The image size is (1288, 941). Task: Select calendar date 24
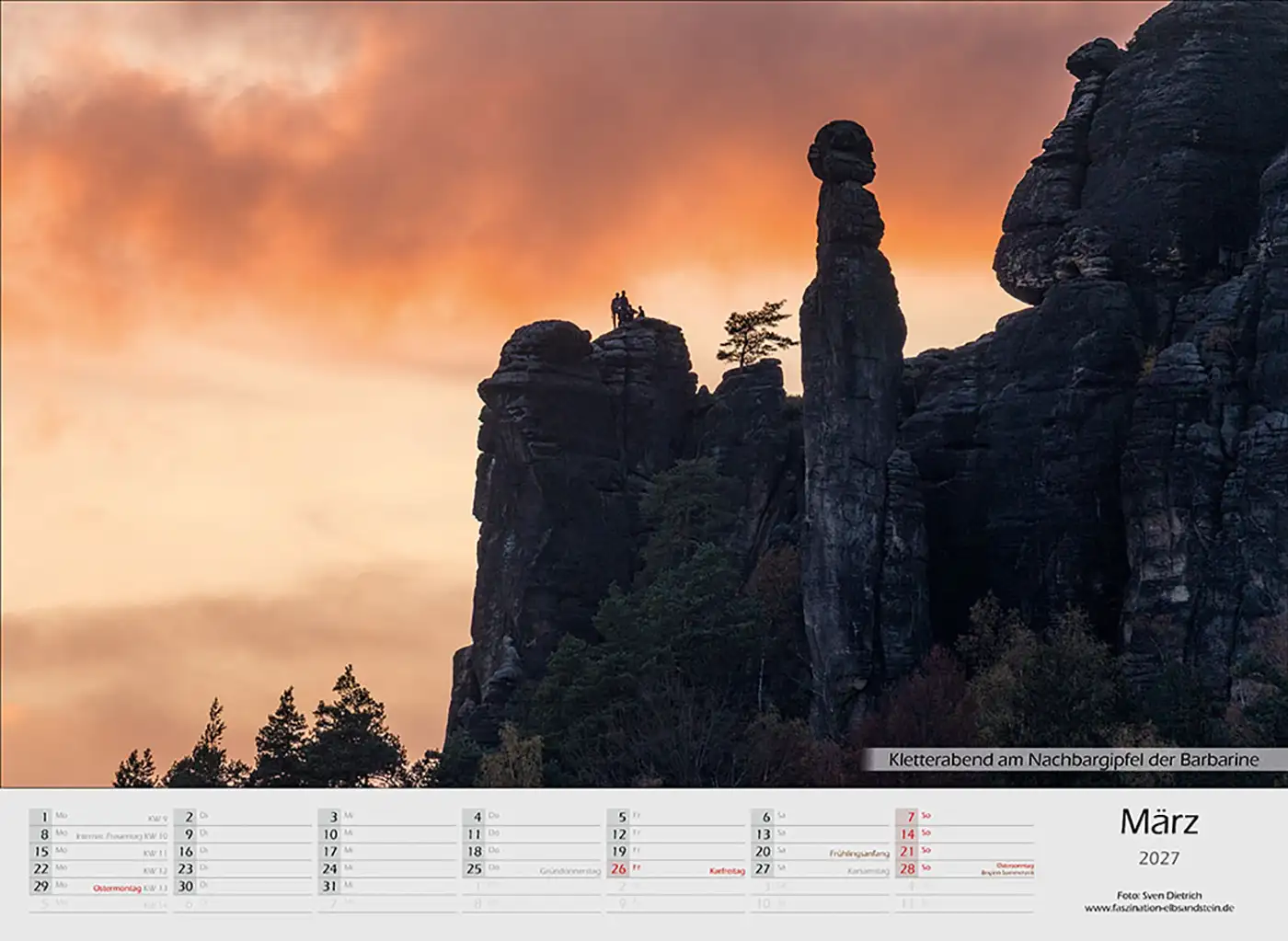[x=330, y=868]
